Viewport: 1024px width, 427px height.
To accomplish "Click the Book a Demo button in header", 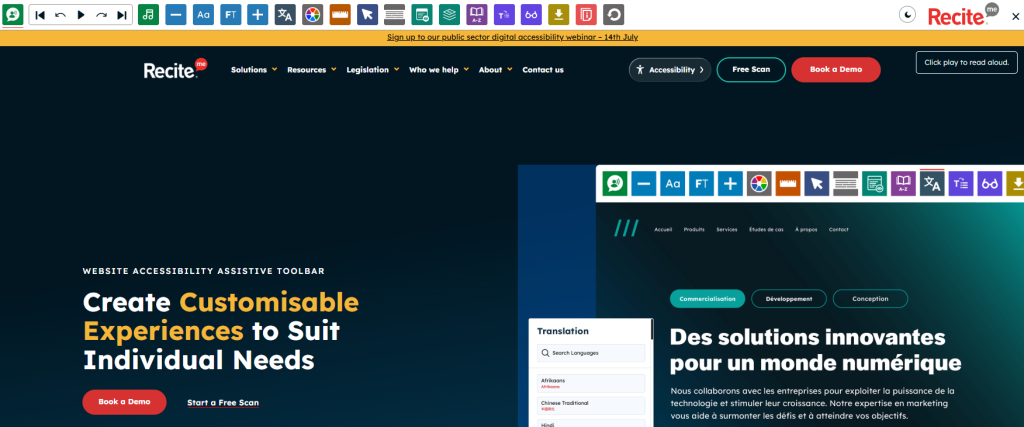I will coord(836,70).
